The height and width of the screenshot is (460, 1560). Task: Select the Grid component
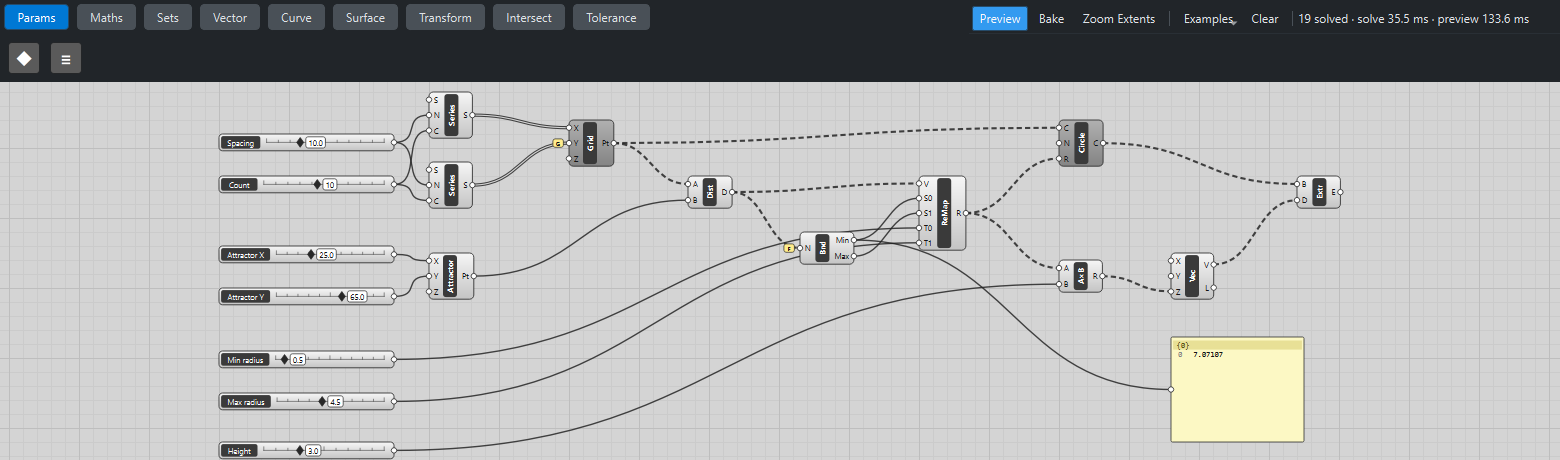click(591, 143)
